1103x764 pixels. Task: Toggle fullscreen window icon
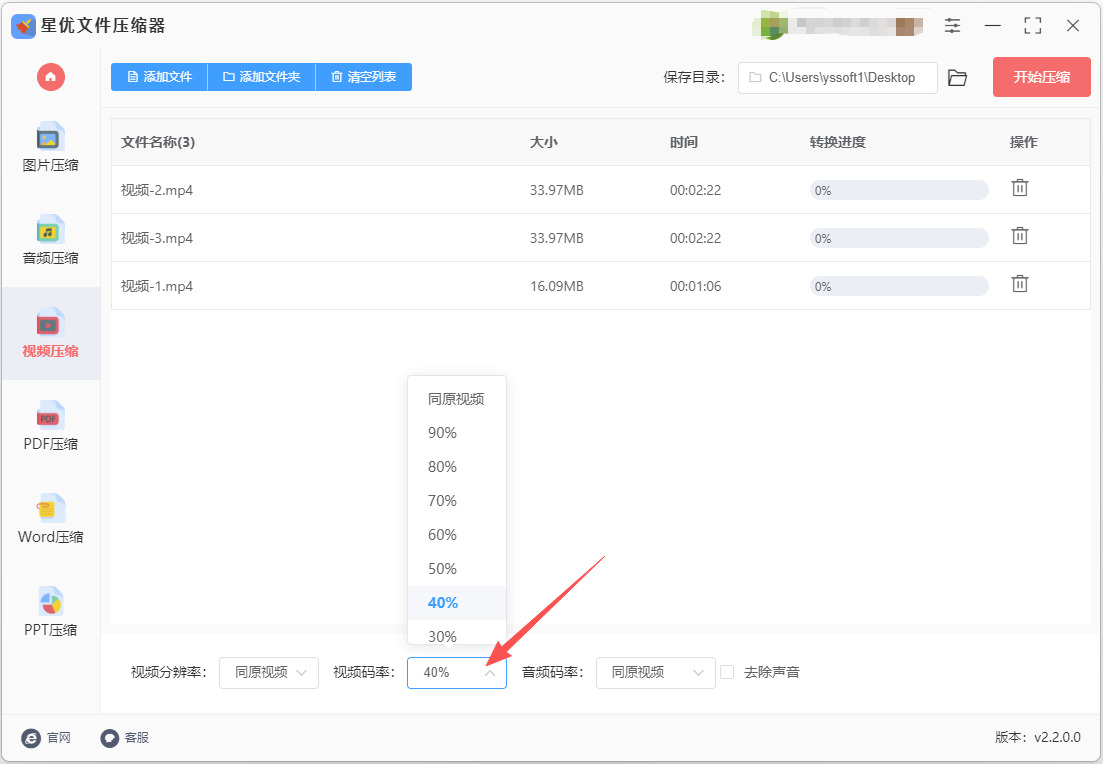pyautogui.click(x=1032, y=26)
